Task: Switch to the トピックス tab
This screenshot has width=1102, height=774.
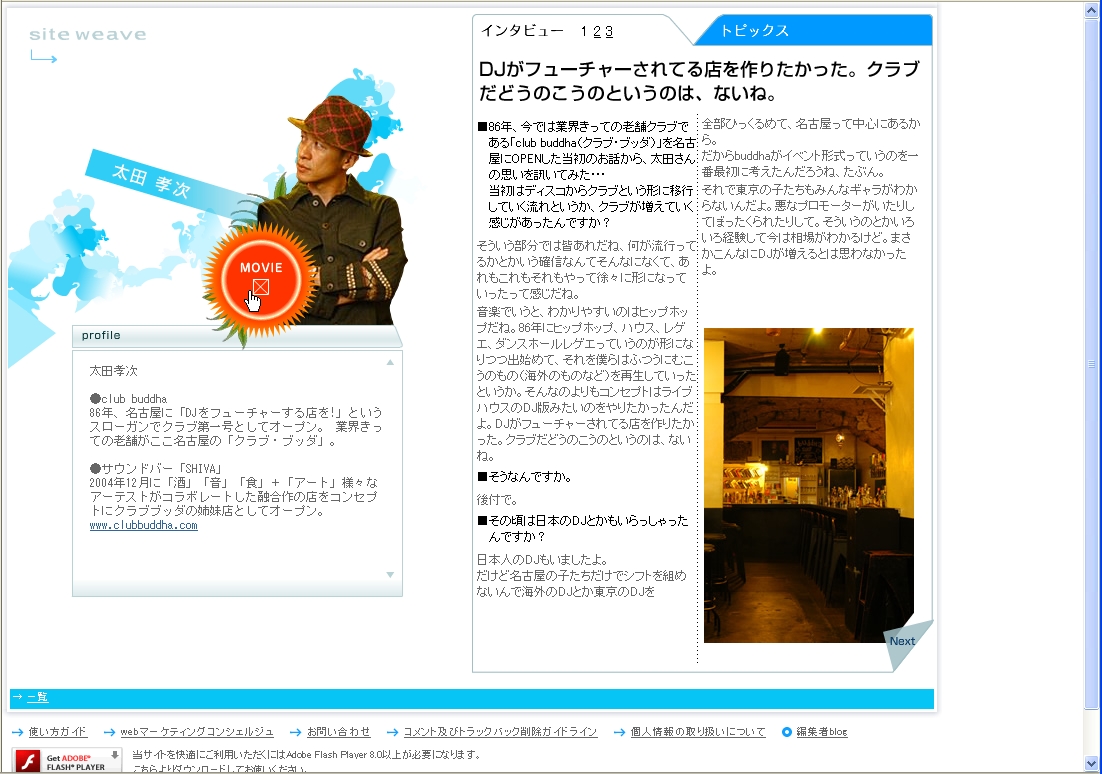Action: coord(755,31)
